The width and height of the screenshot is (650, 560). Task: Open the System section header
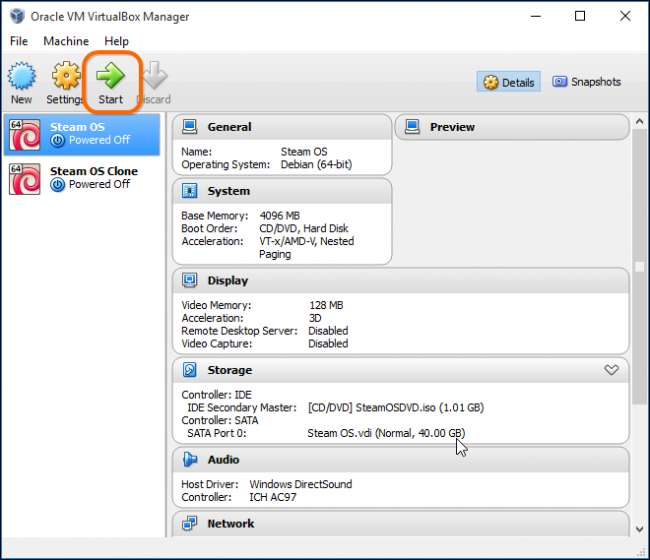click(282, 191)
